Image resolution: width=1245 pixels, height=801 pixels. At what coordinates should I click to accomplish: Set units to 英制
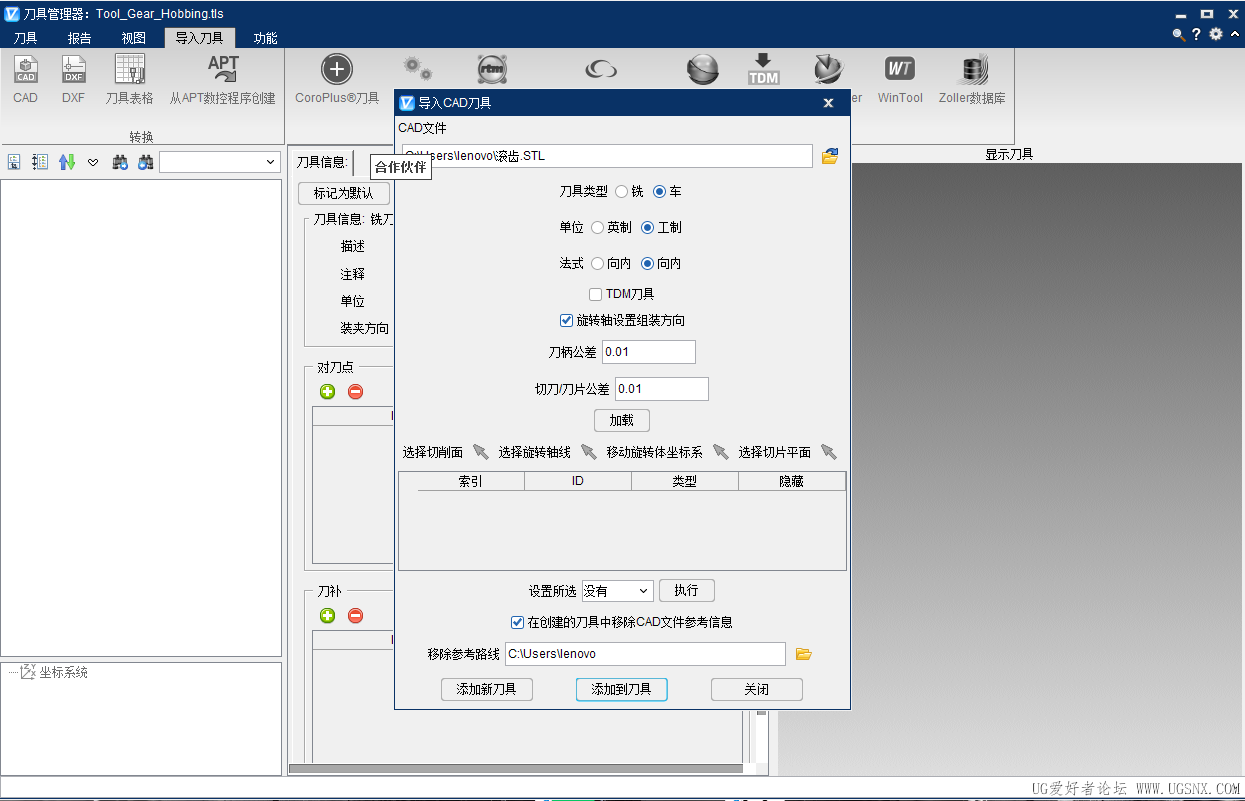pos(598,227)
